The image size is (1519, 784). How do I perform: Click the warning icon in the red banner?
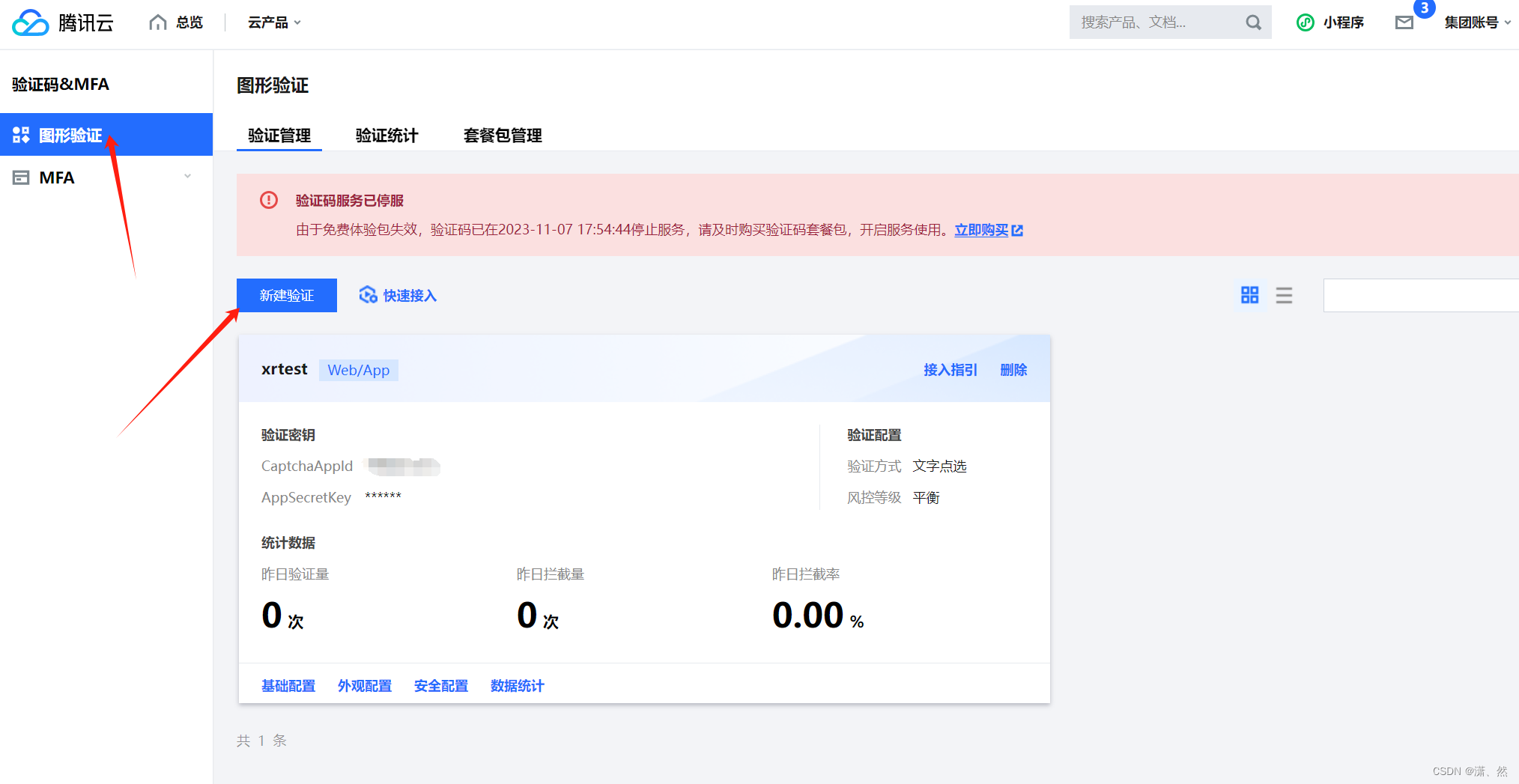(268, 200)
